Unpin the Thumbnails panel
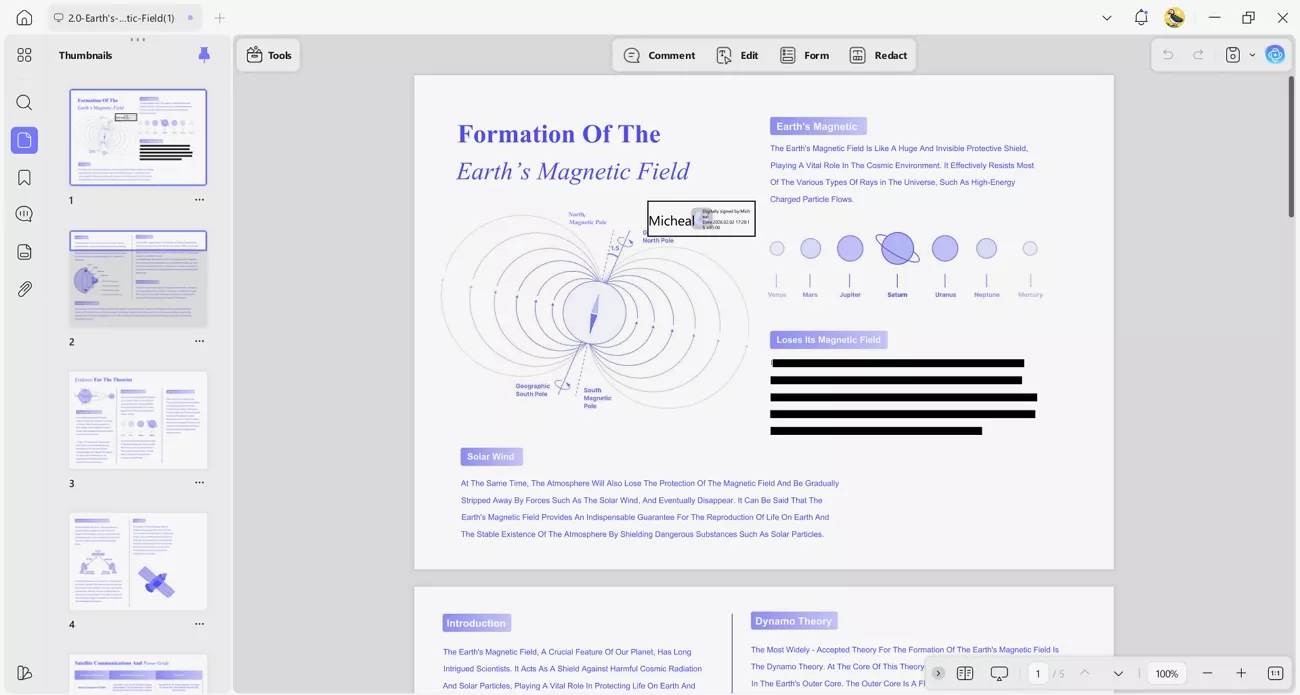Image resolution: width=1300 pixels, height=695 pixels. click(204, 55)
